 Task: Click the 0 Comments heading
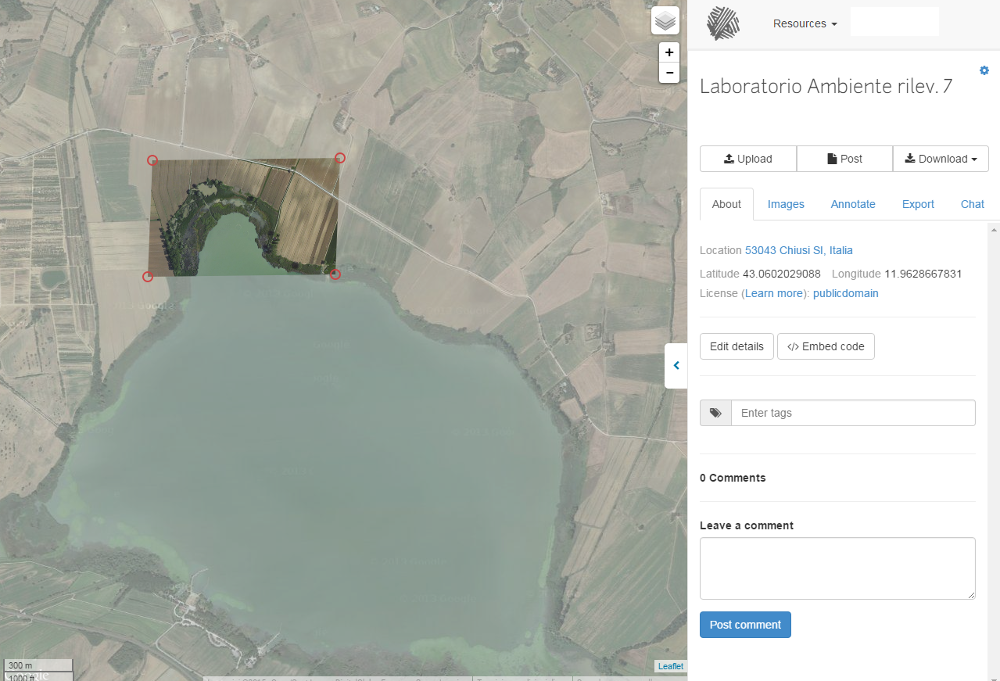point(733,478)
